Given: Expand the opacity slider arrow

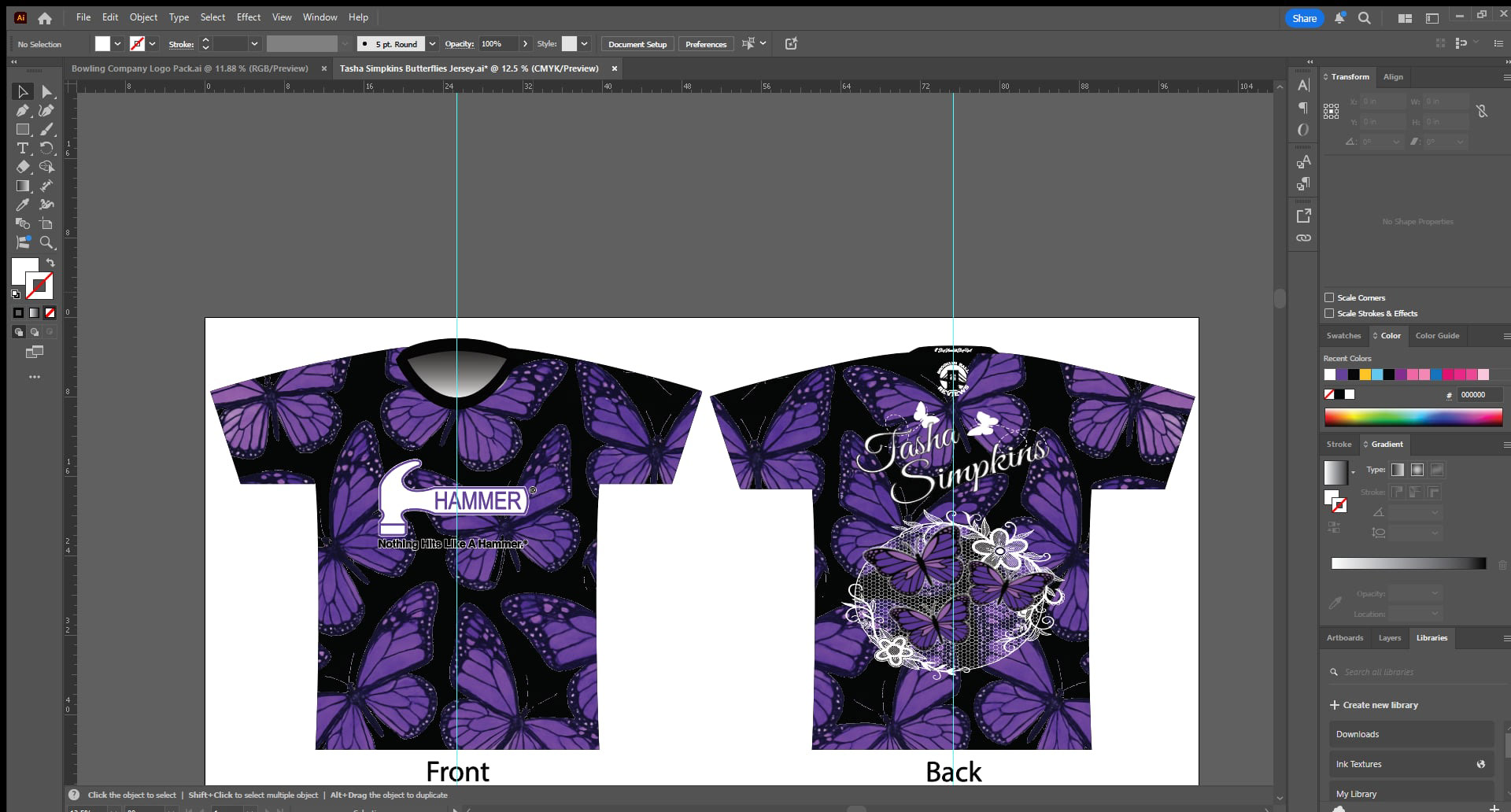Looking at the screenshot, I should tap(525, 44).
